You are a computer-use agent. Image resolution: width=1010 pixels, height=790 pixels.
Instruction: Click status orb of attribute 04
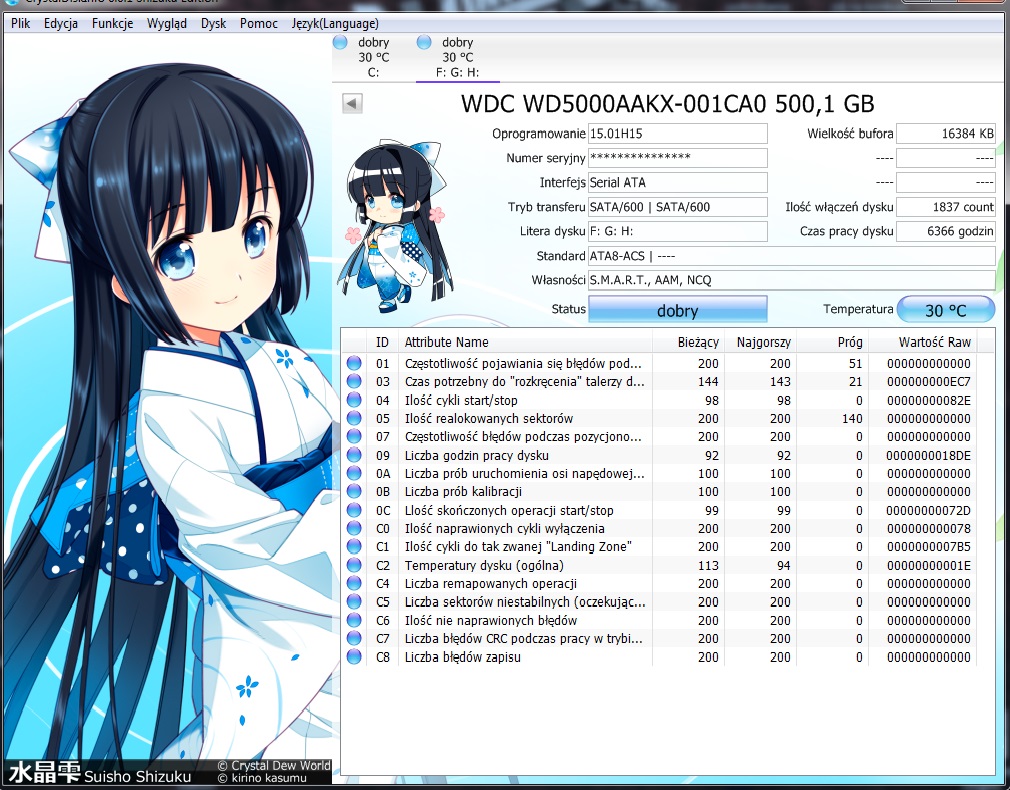[x=354, y=400]
